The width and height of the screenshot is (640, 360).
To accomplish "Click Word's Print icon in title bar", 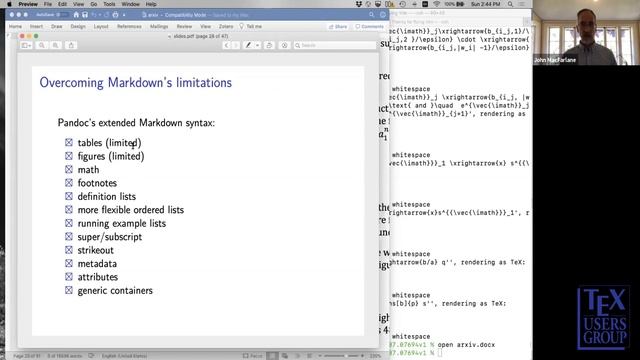I will coord(116,15).
